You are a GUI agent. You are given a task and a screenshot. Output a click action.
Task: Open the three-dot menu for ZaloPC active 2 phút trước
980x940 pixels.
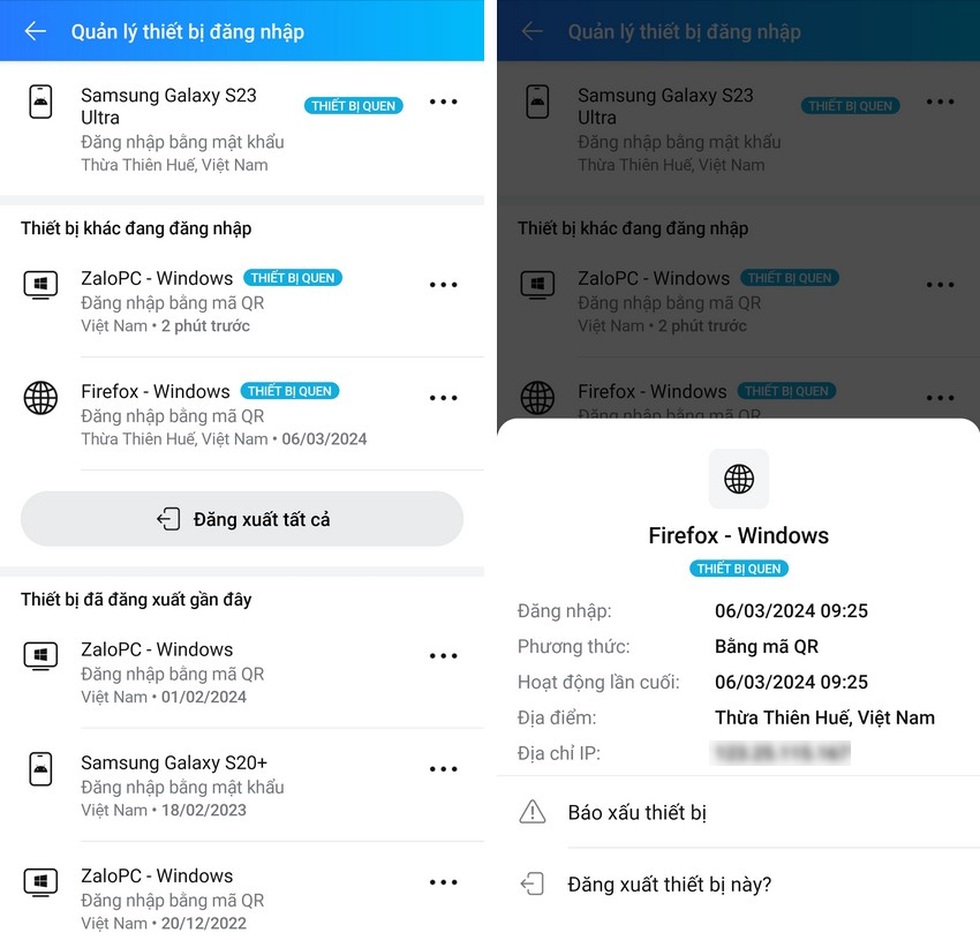click(x=443, y=285)
